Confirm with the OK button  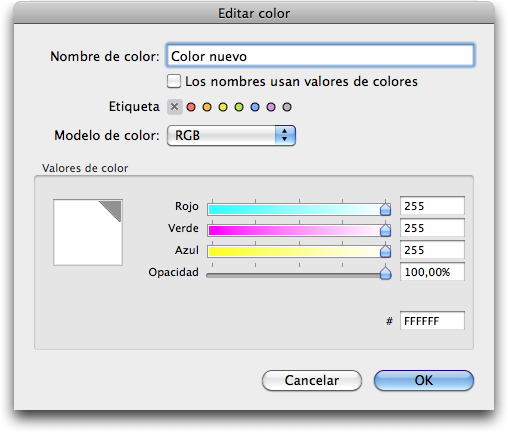click(424, 380)
